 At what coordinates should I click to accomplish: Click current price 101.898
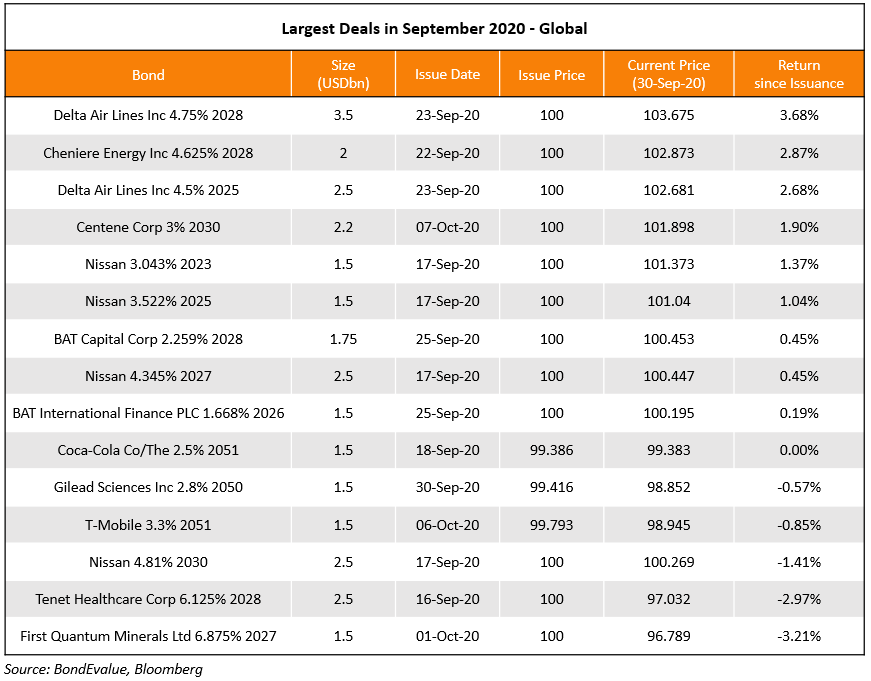point(669,227)
